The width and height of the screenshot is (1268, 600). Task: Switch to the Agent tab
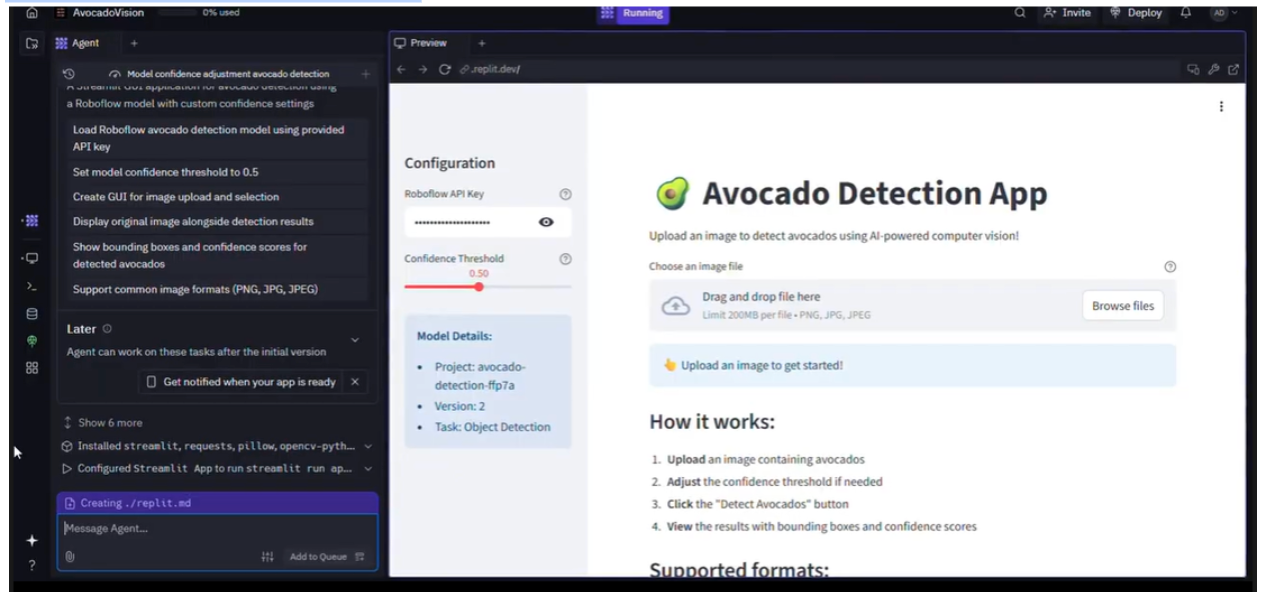click(x=78, y=43)
